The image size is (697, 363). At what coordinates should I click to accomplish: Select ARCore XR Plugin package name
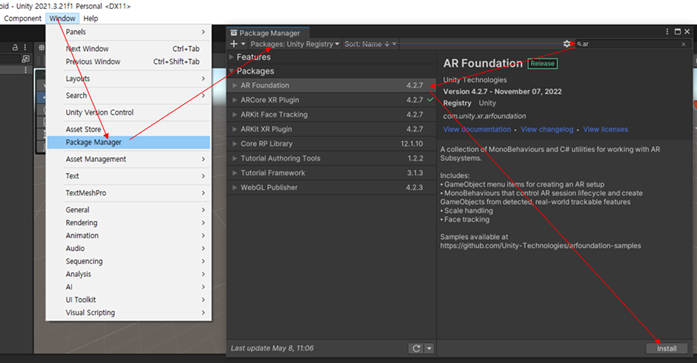pos(270,100)
